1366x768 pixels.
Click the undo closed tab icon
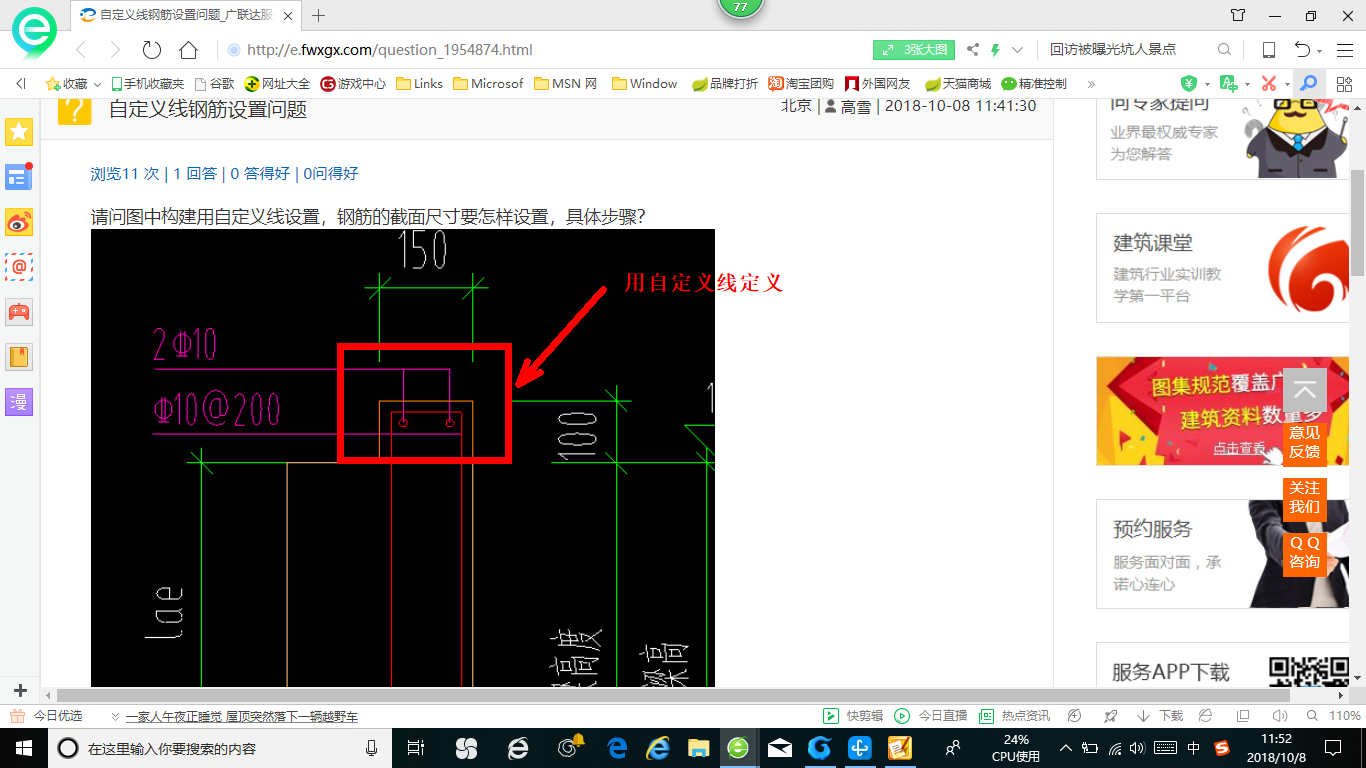(x=1302, y=50)
